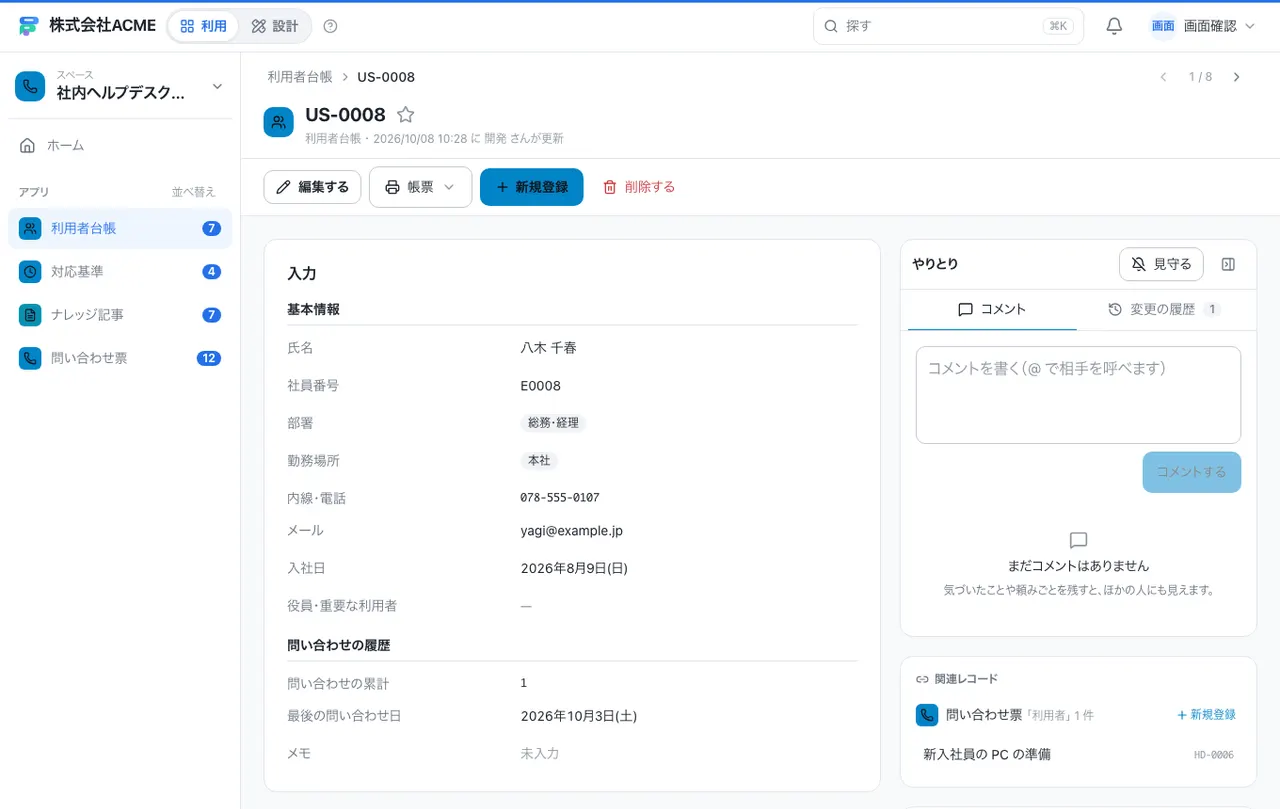Click into the コメントを書く text area
The height and width of the screenshot is (809, 1280).
tap(1078, 395)
